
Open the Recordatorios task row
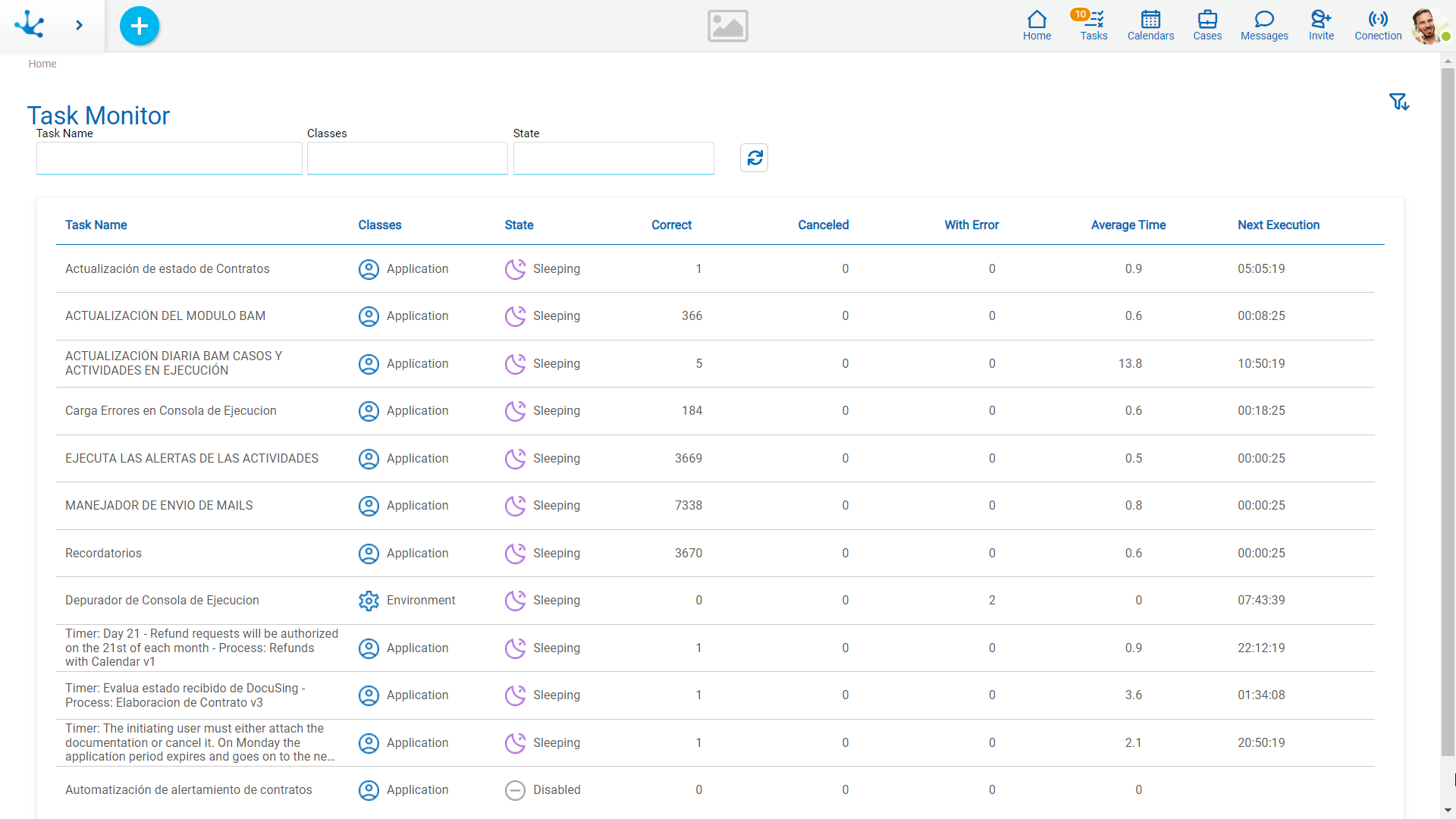(x=103, y=554)
